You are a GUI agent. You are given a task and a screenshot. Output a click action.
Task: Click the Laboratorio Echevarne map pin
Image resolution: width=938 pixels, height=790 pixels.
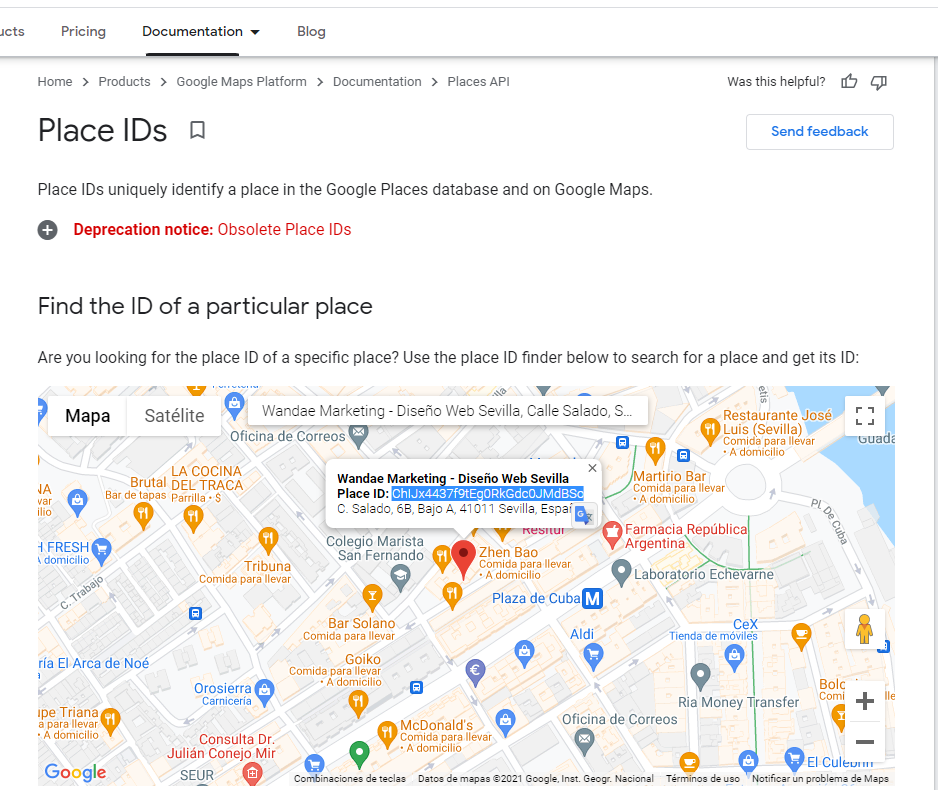coord(622,572)
